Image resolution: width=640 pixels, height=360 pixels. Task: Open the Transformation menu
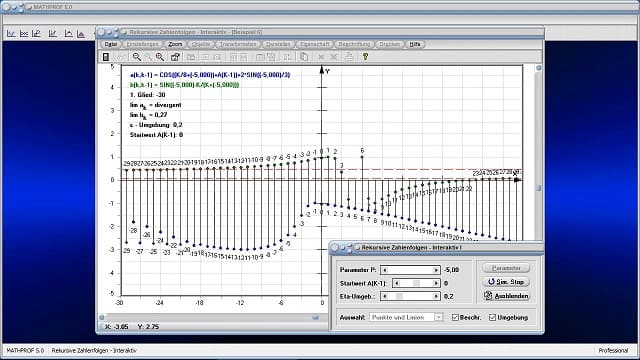238,44
